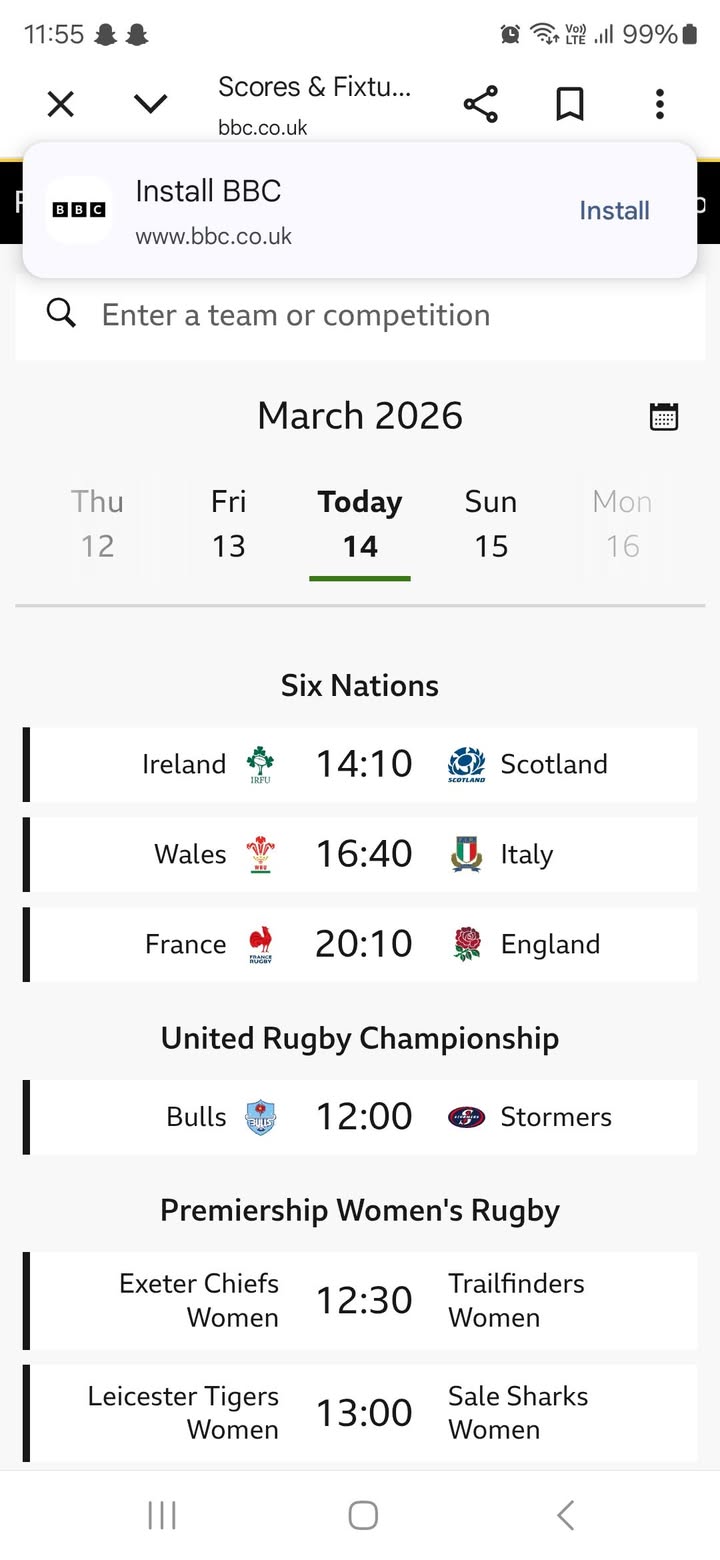Screen dimensions: 720x1560
Task: Tap the share icon in browser bar
Action: click(x=480, y=104)
